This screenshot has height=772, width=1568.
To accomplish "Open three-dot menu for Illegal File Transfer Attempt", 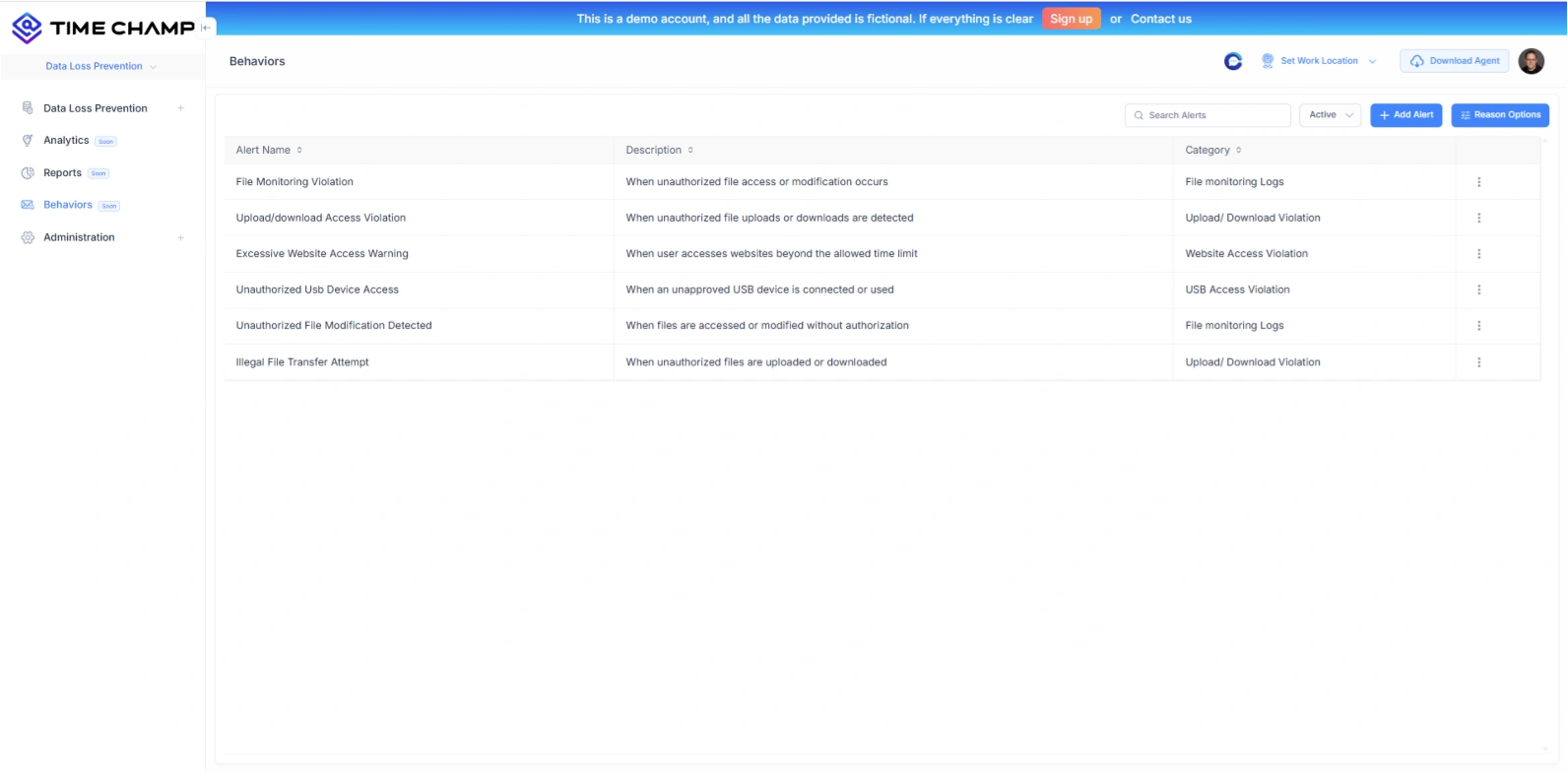I will (x=1478, y=362).
